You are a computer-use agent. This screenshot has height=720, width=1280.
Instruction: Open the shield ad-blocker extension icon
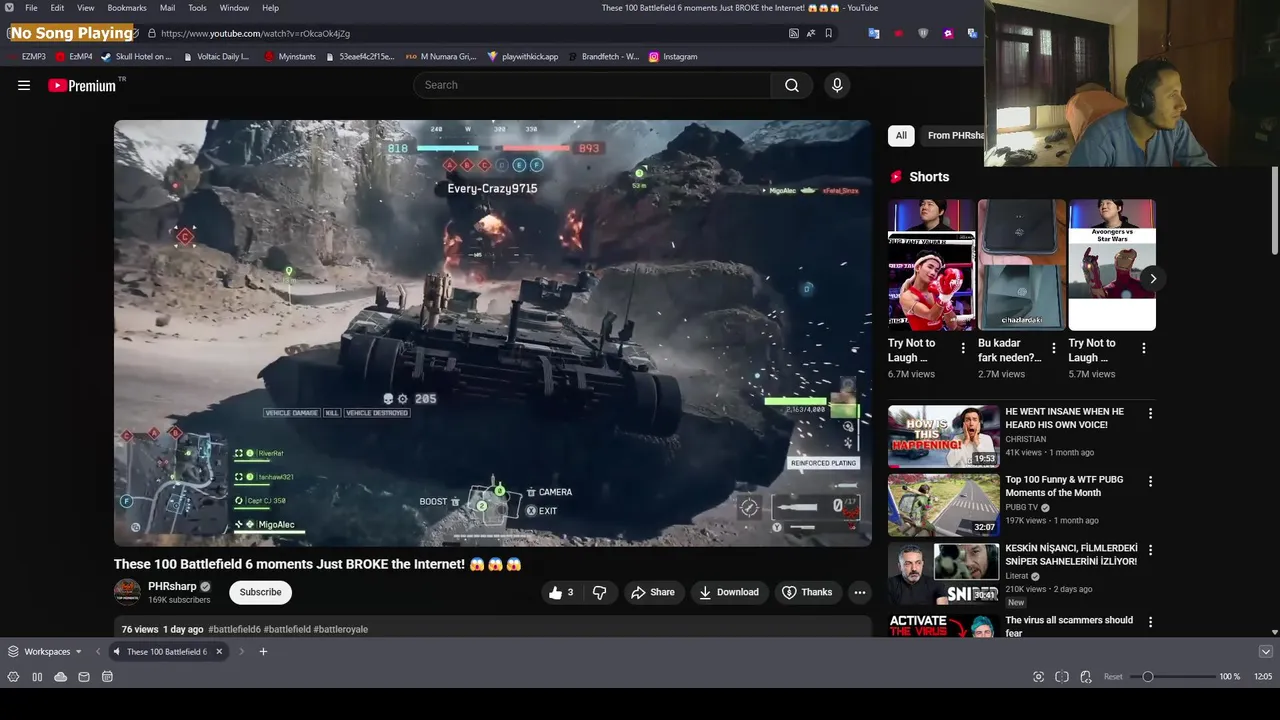pyautogui.click(x=923, y=33)
